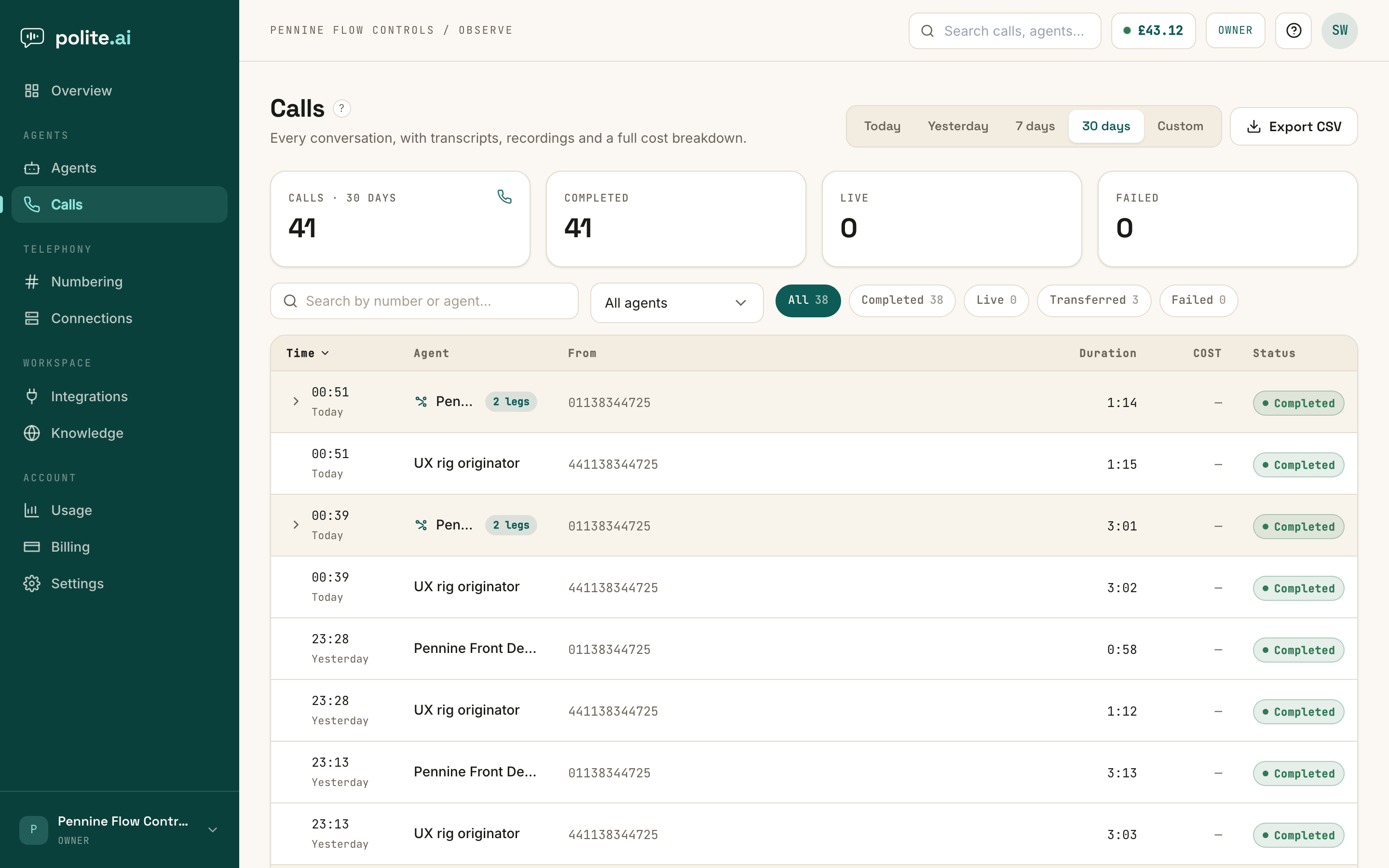
Task: Open the Usage page
Action: tap(120, 510)
